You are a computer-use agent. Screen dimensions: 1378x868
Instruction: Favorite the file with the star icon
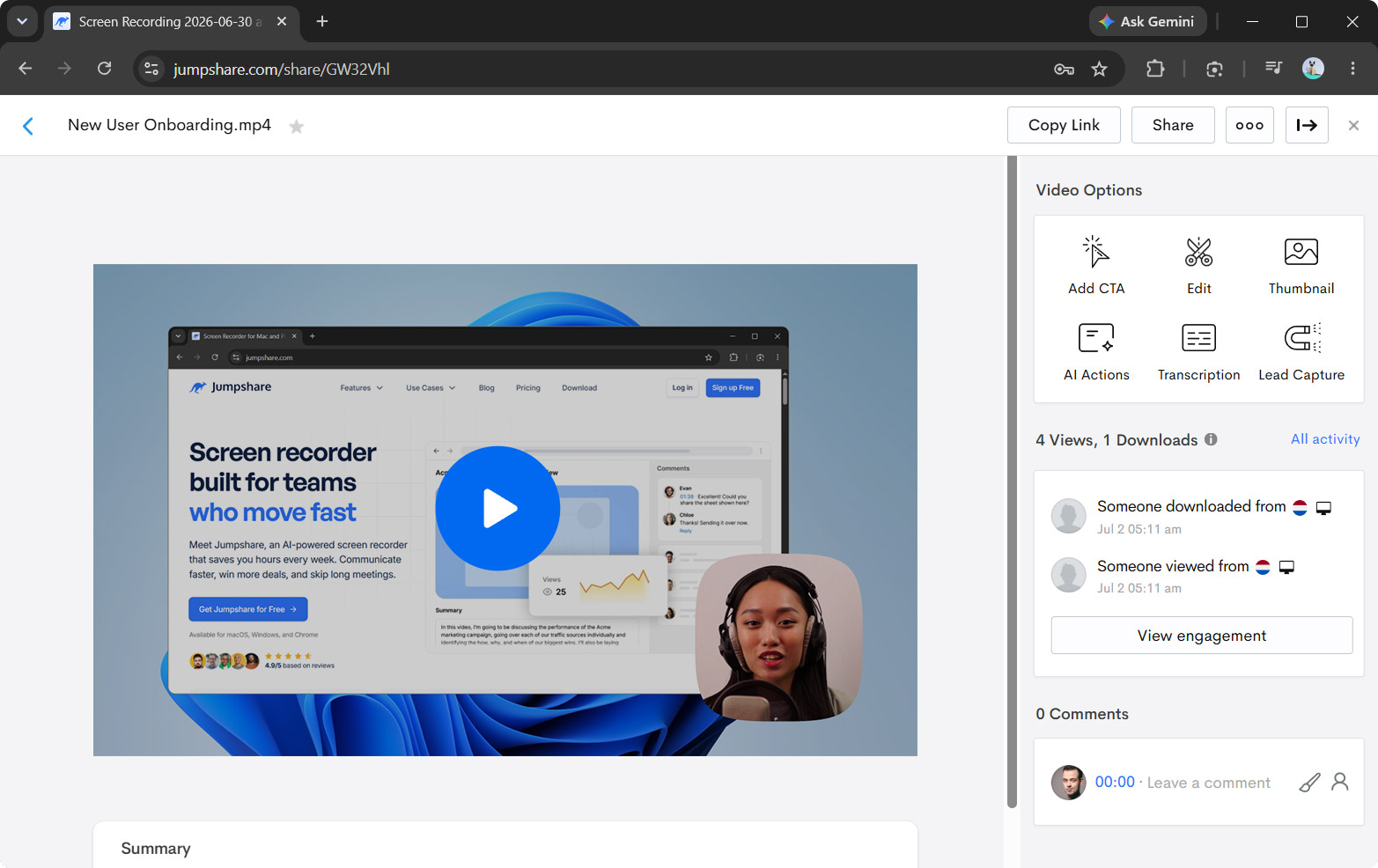pos(297,127)
